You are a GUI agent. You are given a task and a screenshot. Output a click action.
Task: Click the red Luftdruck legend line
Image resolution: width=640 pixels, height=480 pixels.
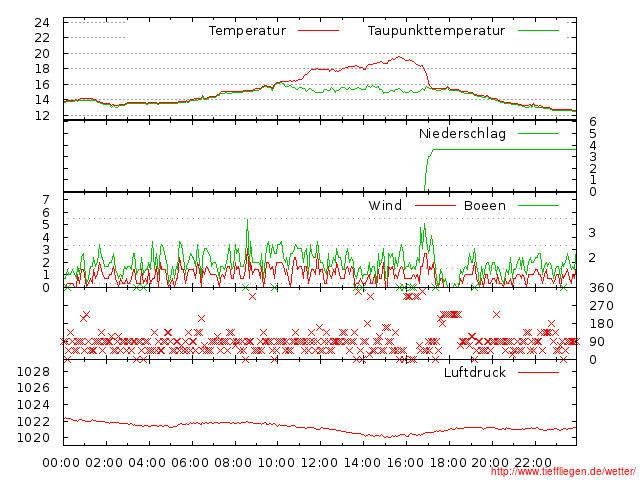[538, 372]
